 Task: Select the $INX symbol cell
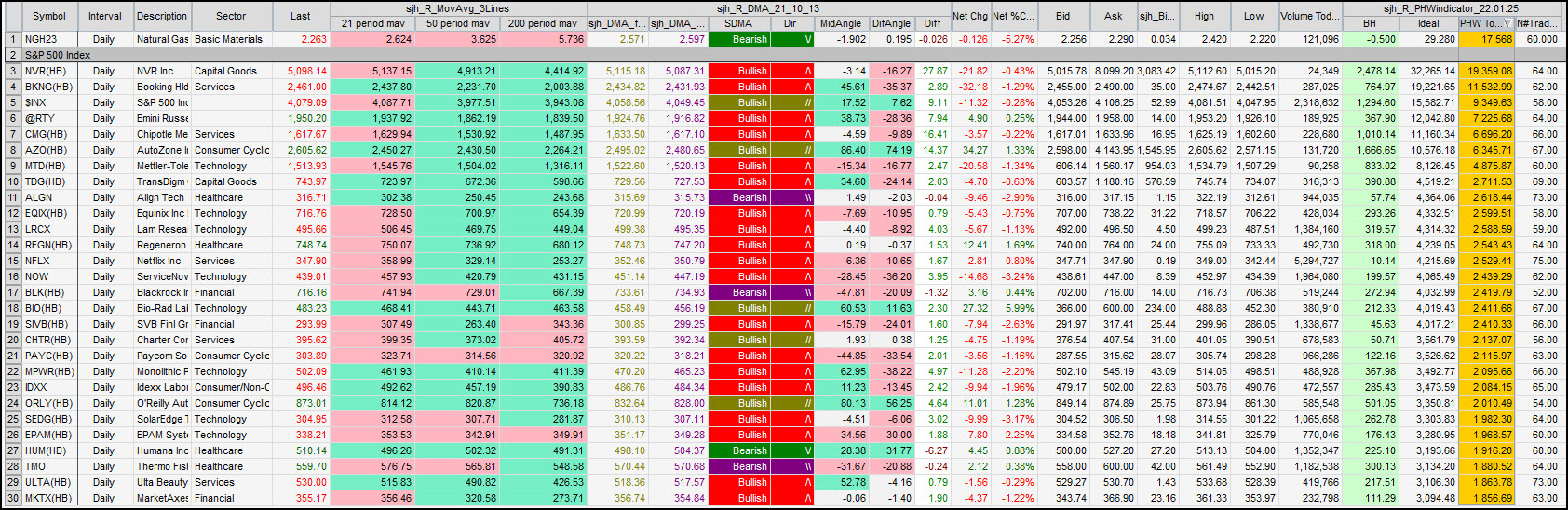click(48, 102)
